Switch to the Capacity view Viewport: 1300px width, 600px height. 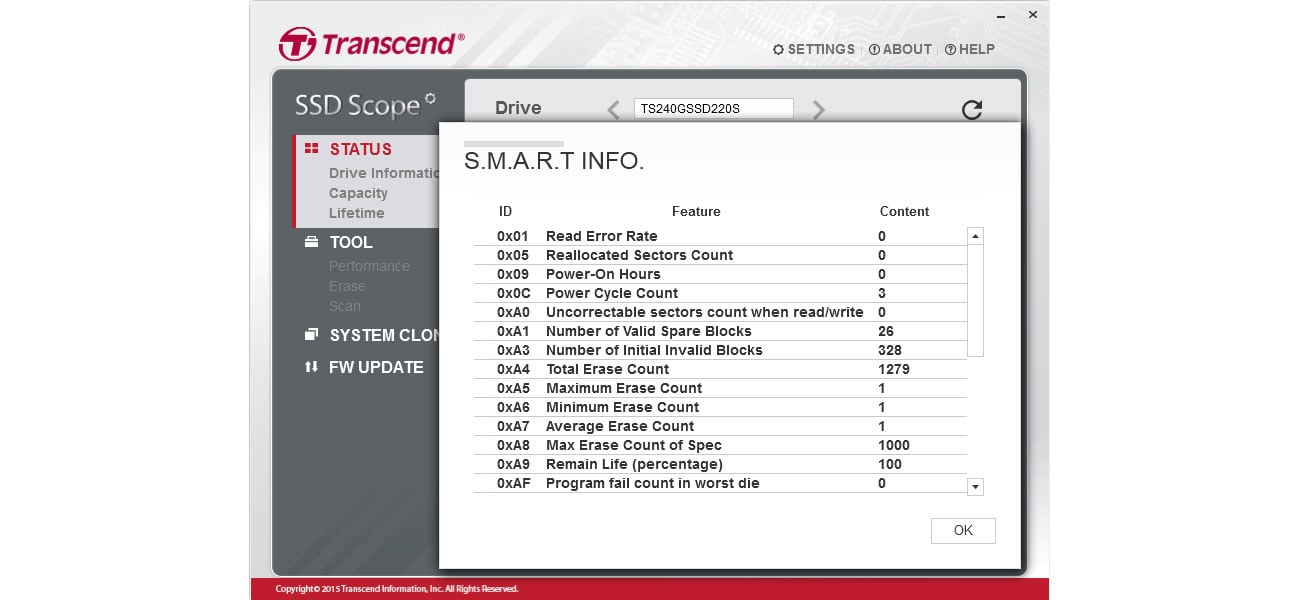tap(360, 193)
